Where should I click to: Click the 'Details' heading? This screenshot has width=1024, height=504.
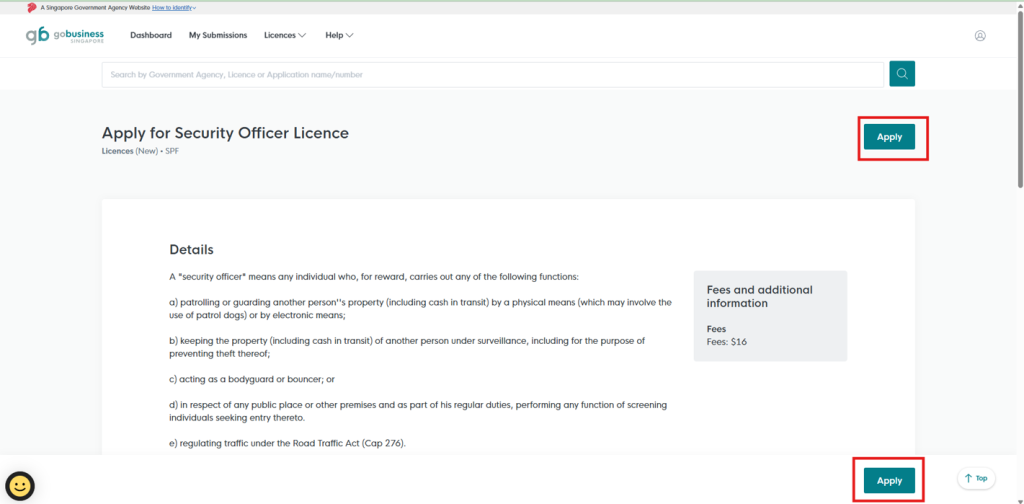pyautogui.click(x=191, y=249)
